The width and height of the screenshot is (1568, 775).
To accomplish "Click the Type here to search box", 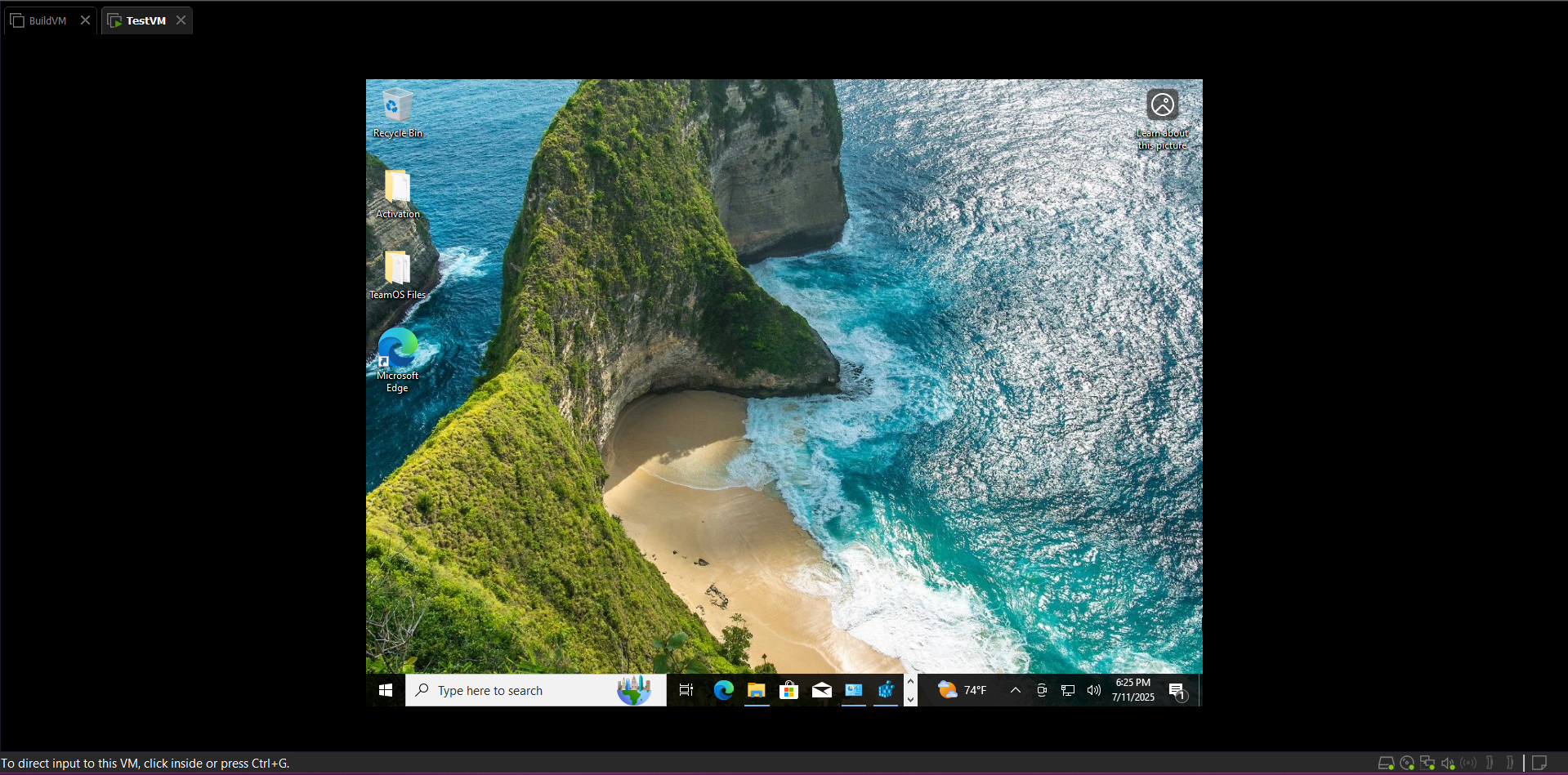I will 536,691.
